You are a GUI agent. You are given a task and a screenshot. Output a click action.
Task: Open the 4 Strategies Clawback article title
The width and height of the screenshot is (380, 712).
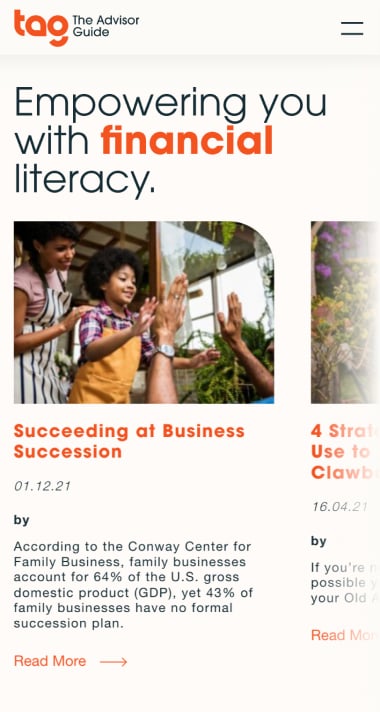click(345, 452)
